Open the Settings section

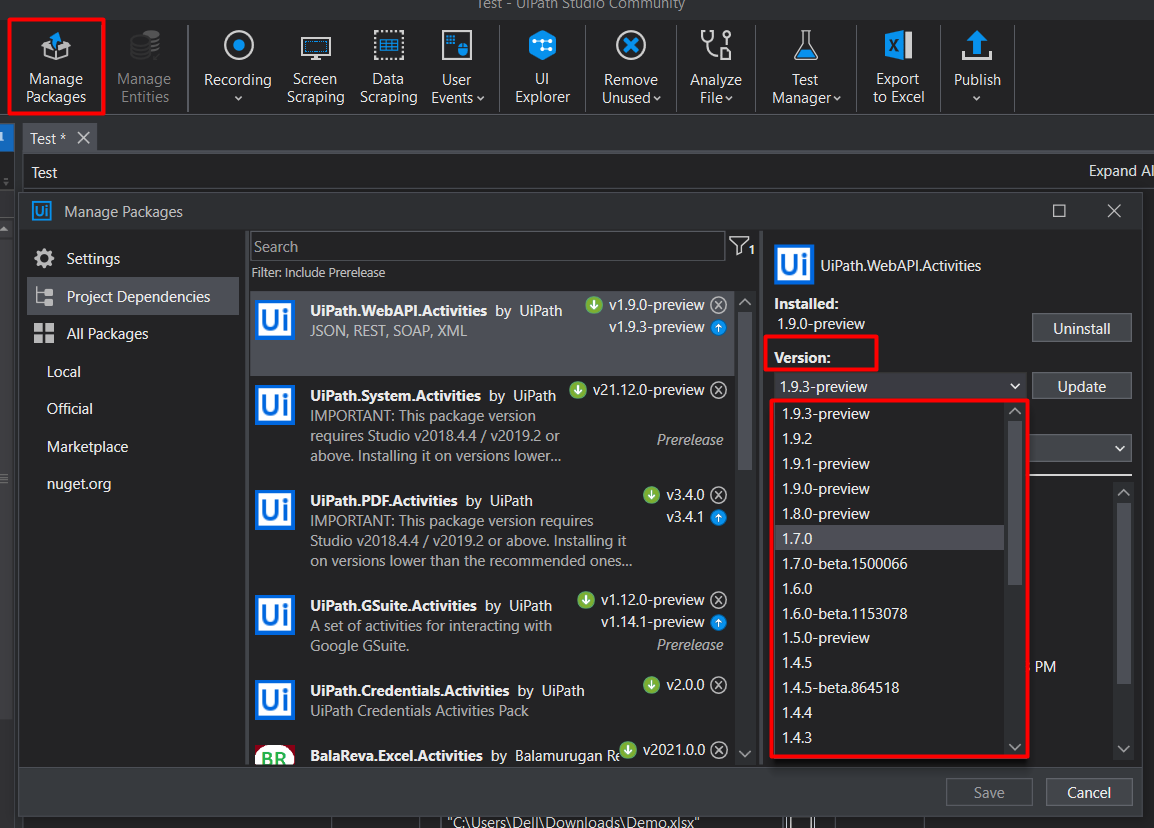93,259
